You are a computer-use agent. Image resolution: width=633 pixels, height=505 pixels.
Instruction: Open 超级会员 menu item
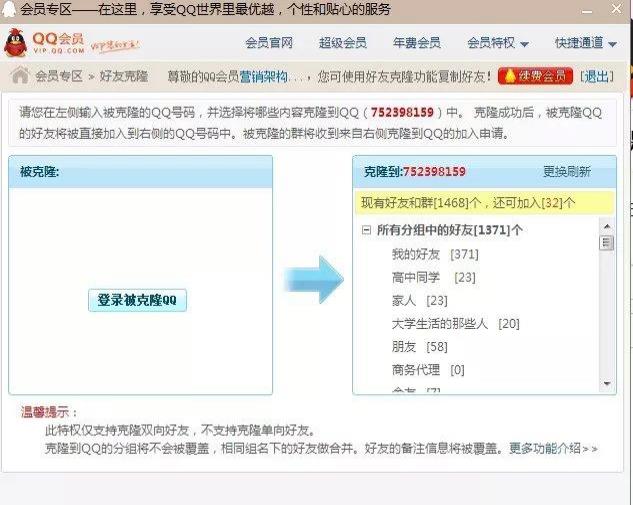pyautogui.click(x=343, y=43)
